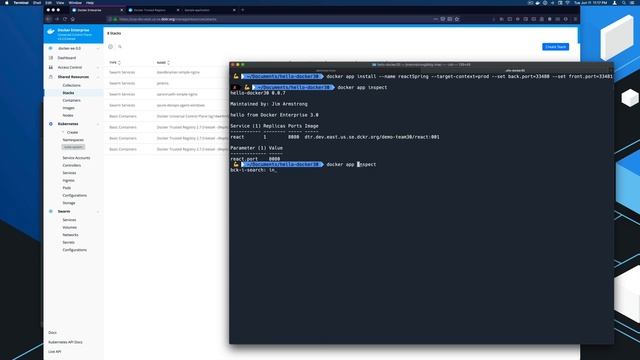The image size is (640, 360).
Task: Open the namespace selector pill under Namespaces
Action: tap(73, 147)
